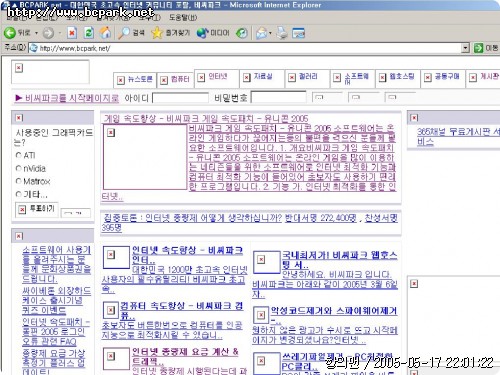This screenshot has height=375, width=500.
Task: Click the Back arrow toolbar icon
Action: coord(10,33)
